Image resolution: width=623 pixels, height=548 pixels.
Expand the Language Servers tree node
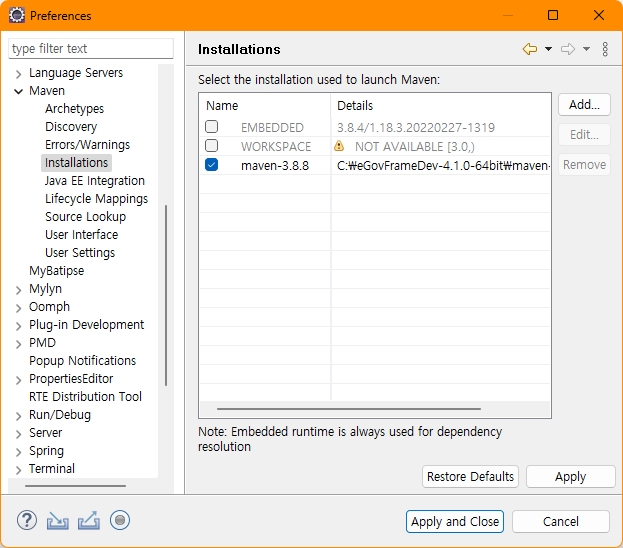[x=18, y=74]
